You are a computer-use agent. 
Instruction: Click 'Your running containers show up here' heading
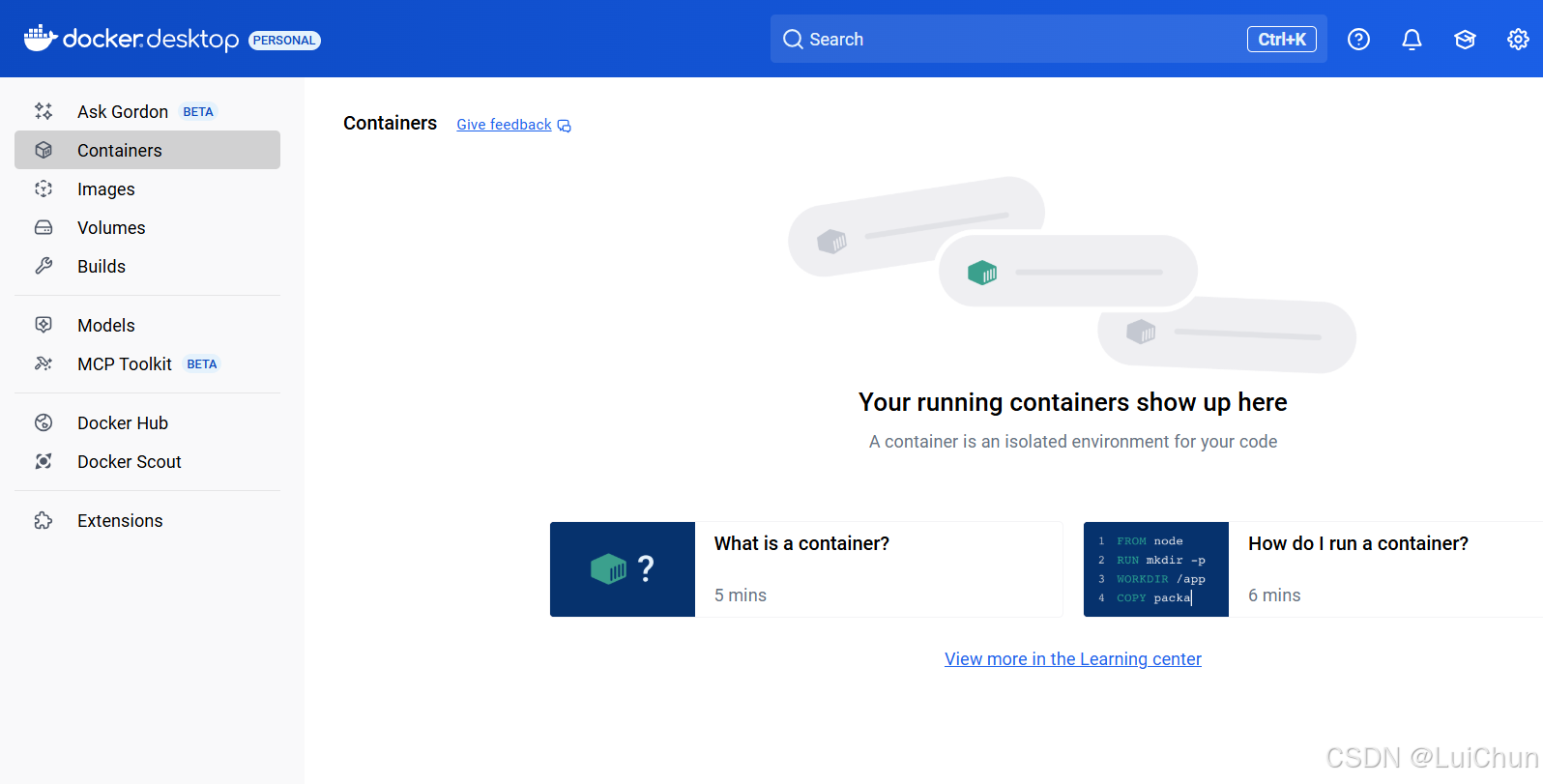1073,402
